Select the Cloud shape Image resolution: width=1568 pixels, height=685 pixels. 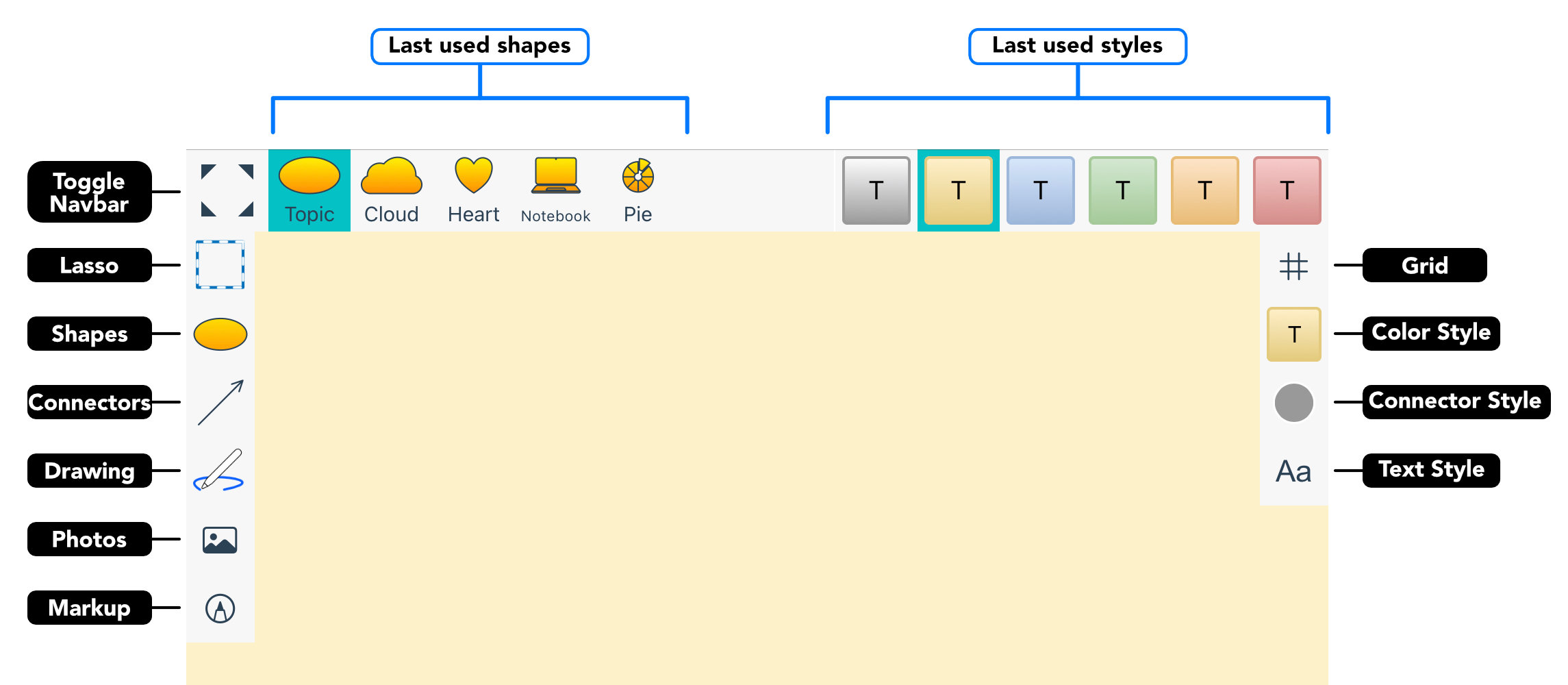(x=391, y=188)
